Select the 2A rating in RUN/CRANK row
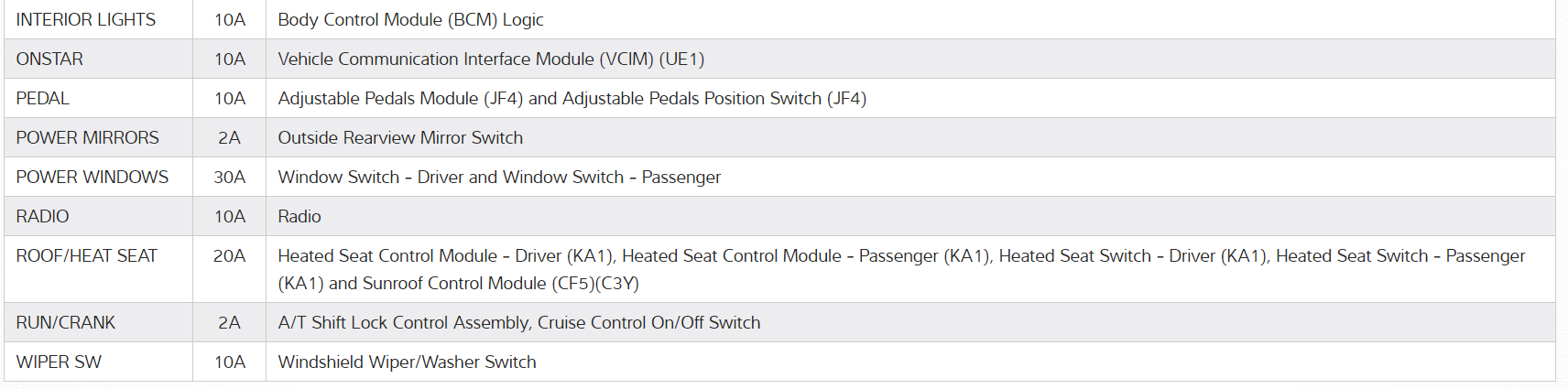The height and width of the screenshot is (389, 1568). click(x=230, y=322)
